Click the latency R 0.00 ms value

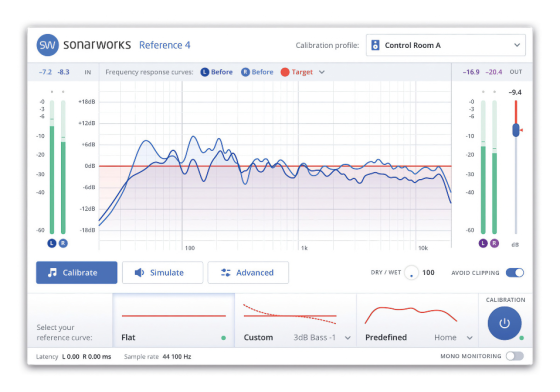pos(97,357)
